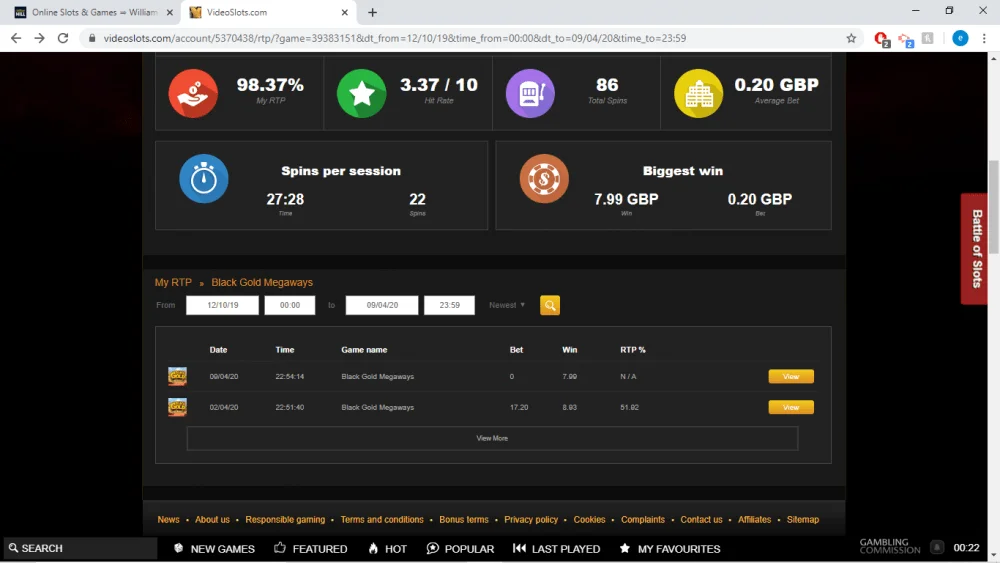This screenshot has height=563, width=1000.
Task: Click the browser address bar URL
Action: (395, 38)
